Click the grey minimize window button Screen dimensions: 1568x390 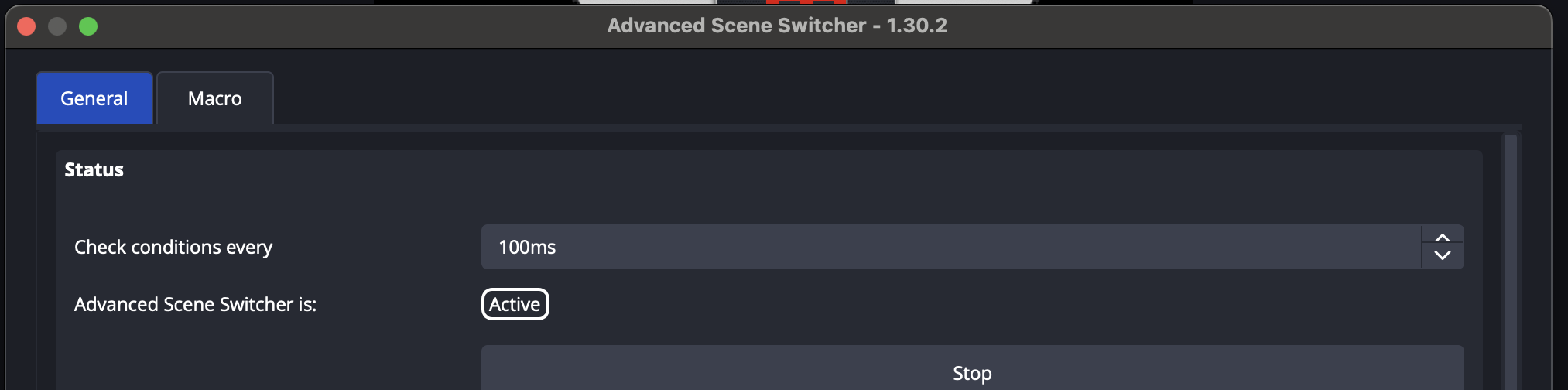click(57, 26)
